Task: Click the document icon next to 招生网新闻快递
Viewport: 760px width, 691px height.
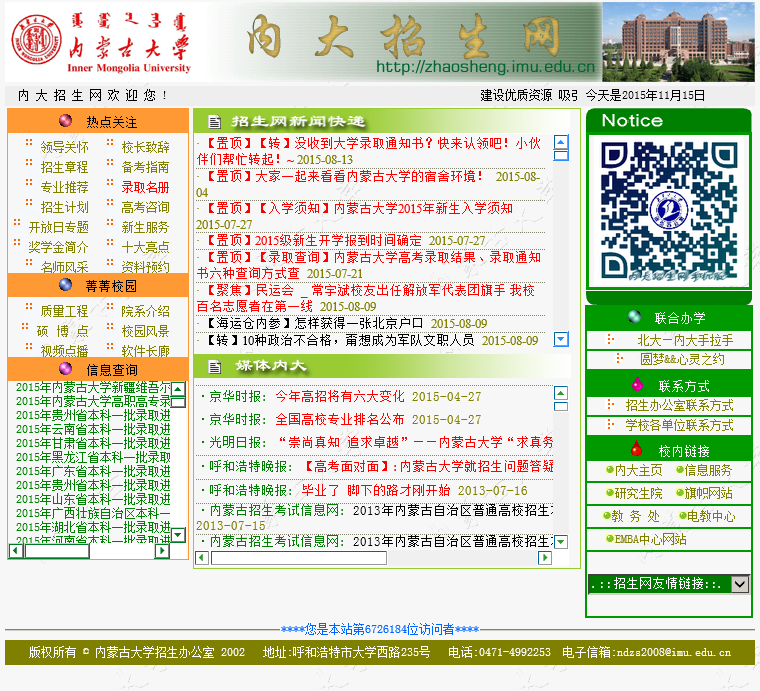Action: [214, 122]
